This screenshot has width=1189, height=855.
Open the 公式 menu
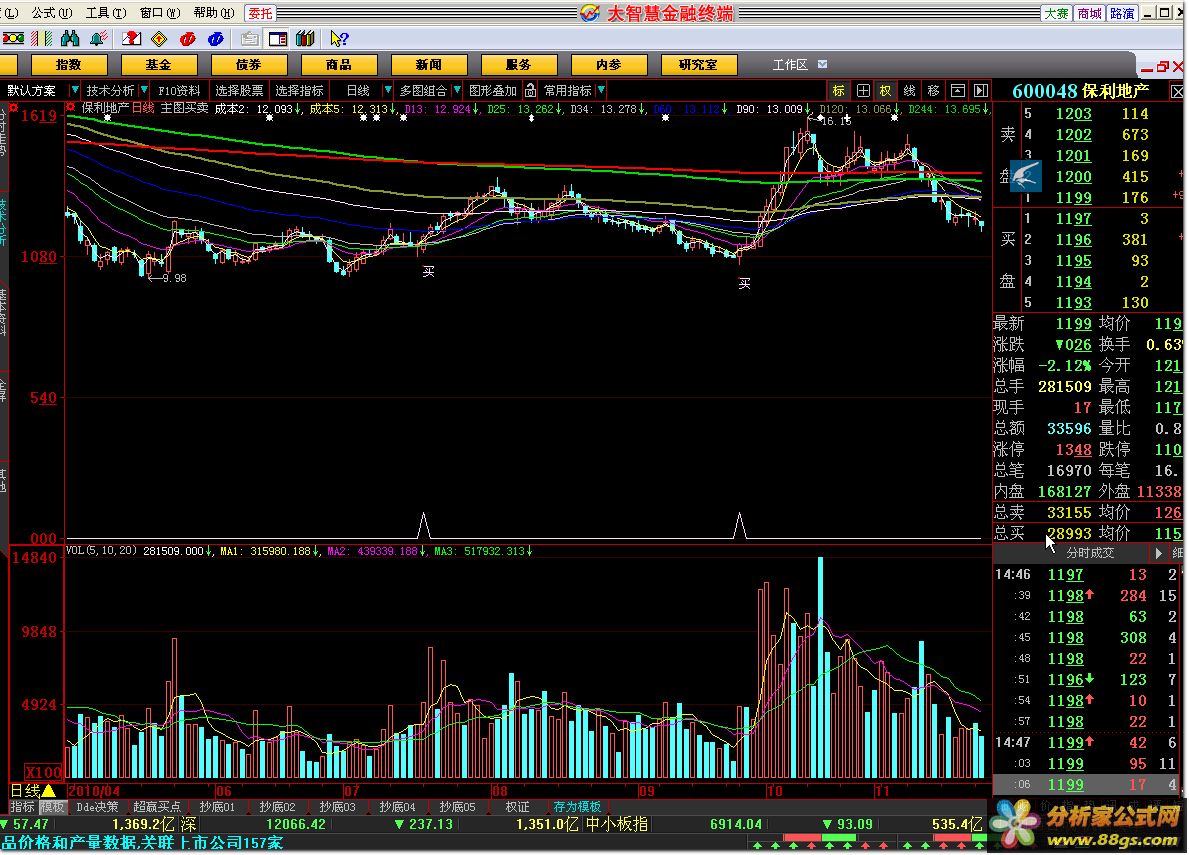52,13
